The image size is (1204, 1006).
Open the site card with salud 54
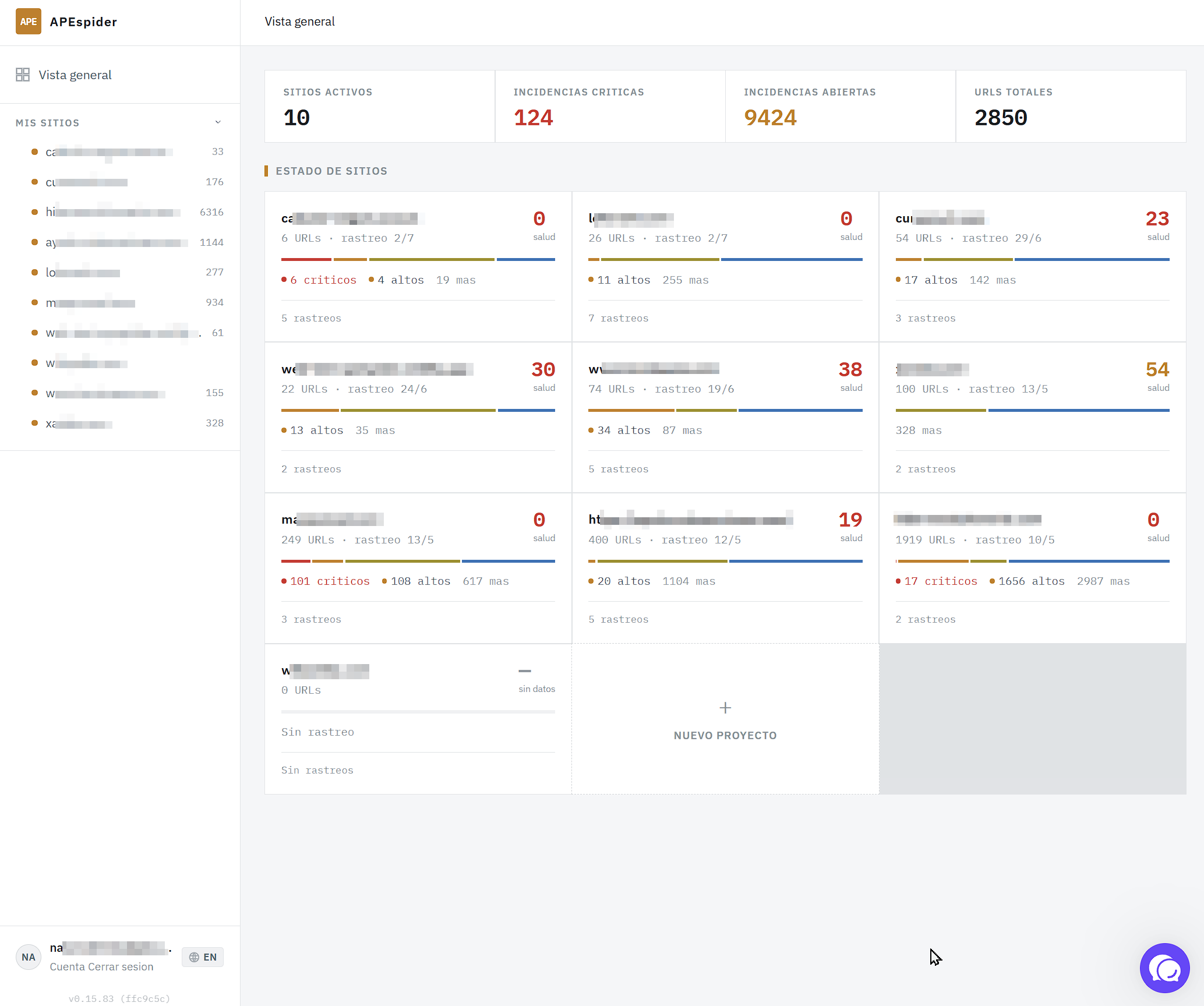coord(1032,418)
